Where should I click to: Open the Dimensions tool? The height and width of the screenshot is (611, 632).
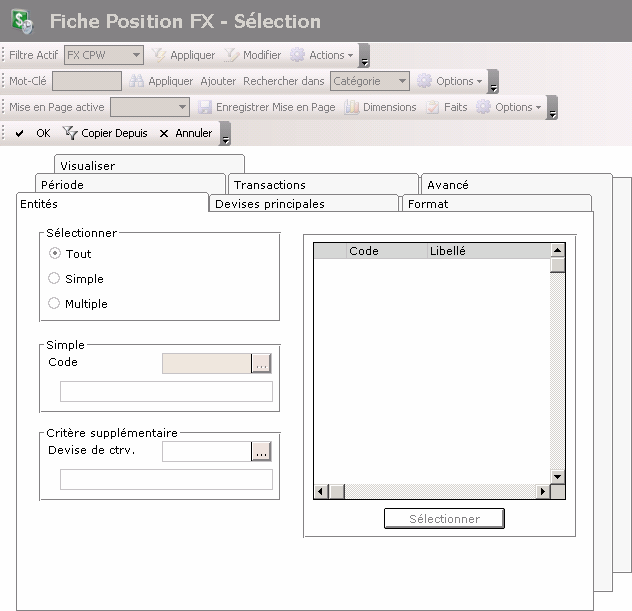click(x=352, y=107)
